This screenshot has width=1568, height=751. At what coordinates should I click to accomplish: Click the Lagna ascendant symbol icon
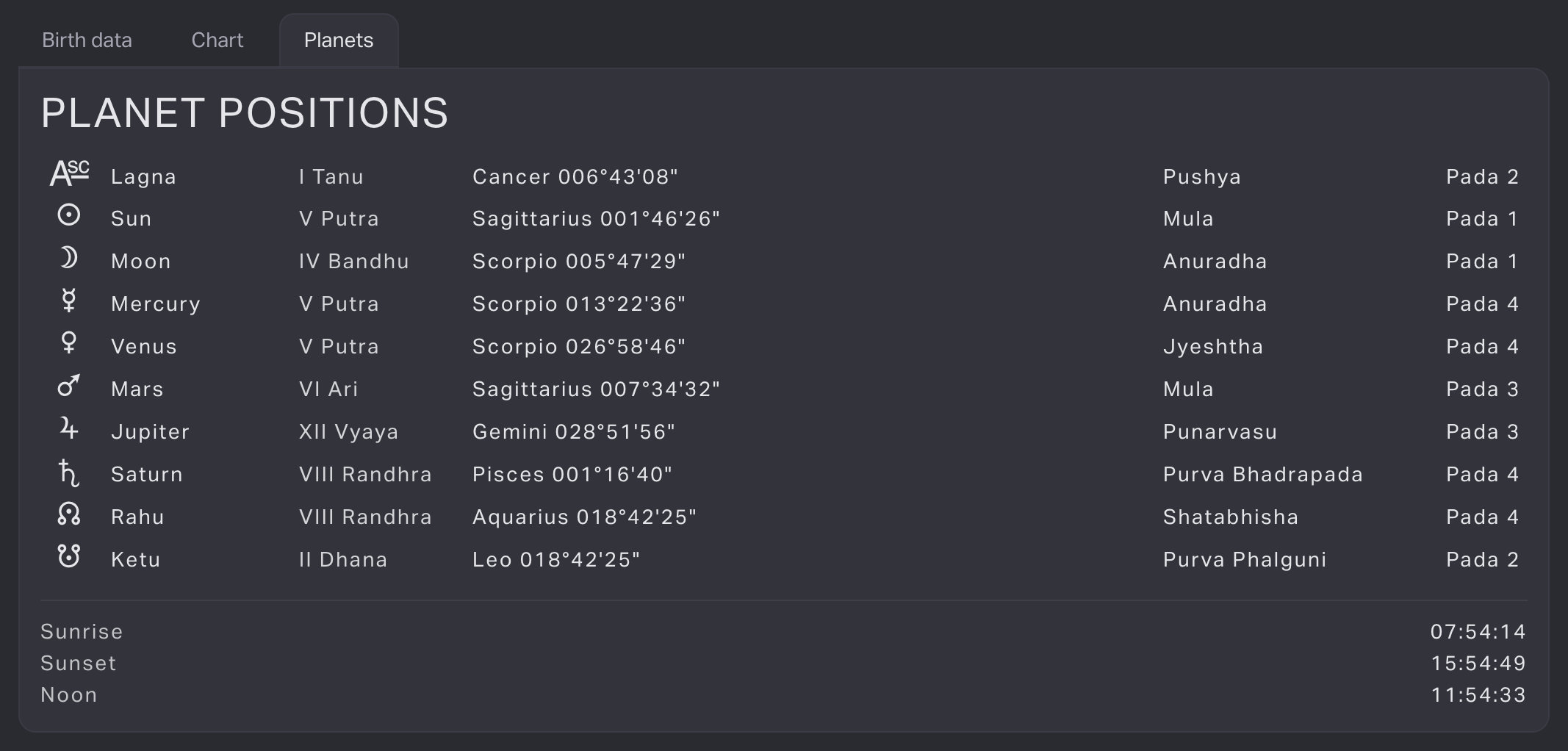point(69,173)
